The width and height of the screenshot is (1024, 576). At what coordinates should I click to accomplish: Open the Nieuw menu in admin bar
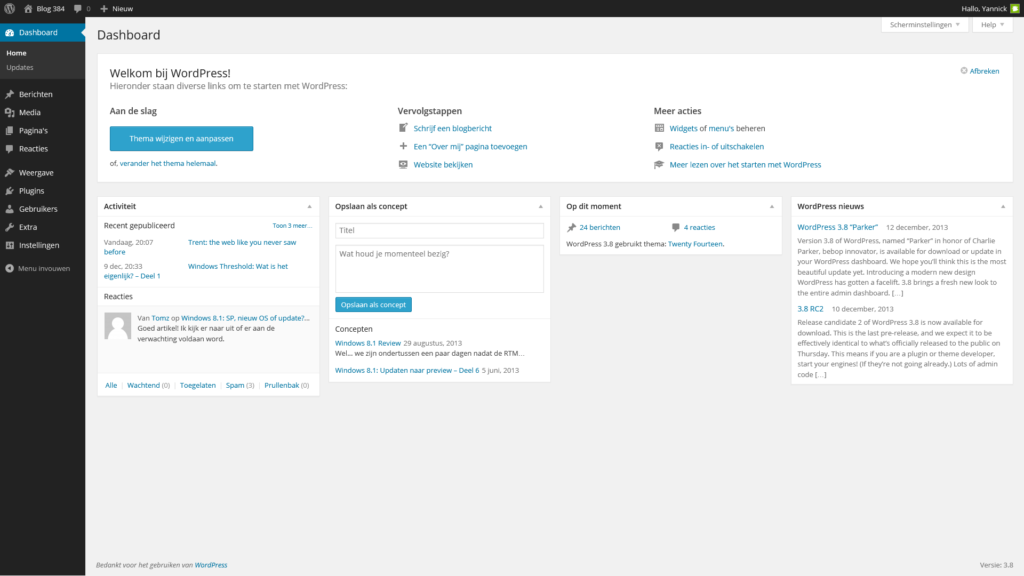click(116, 8)
